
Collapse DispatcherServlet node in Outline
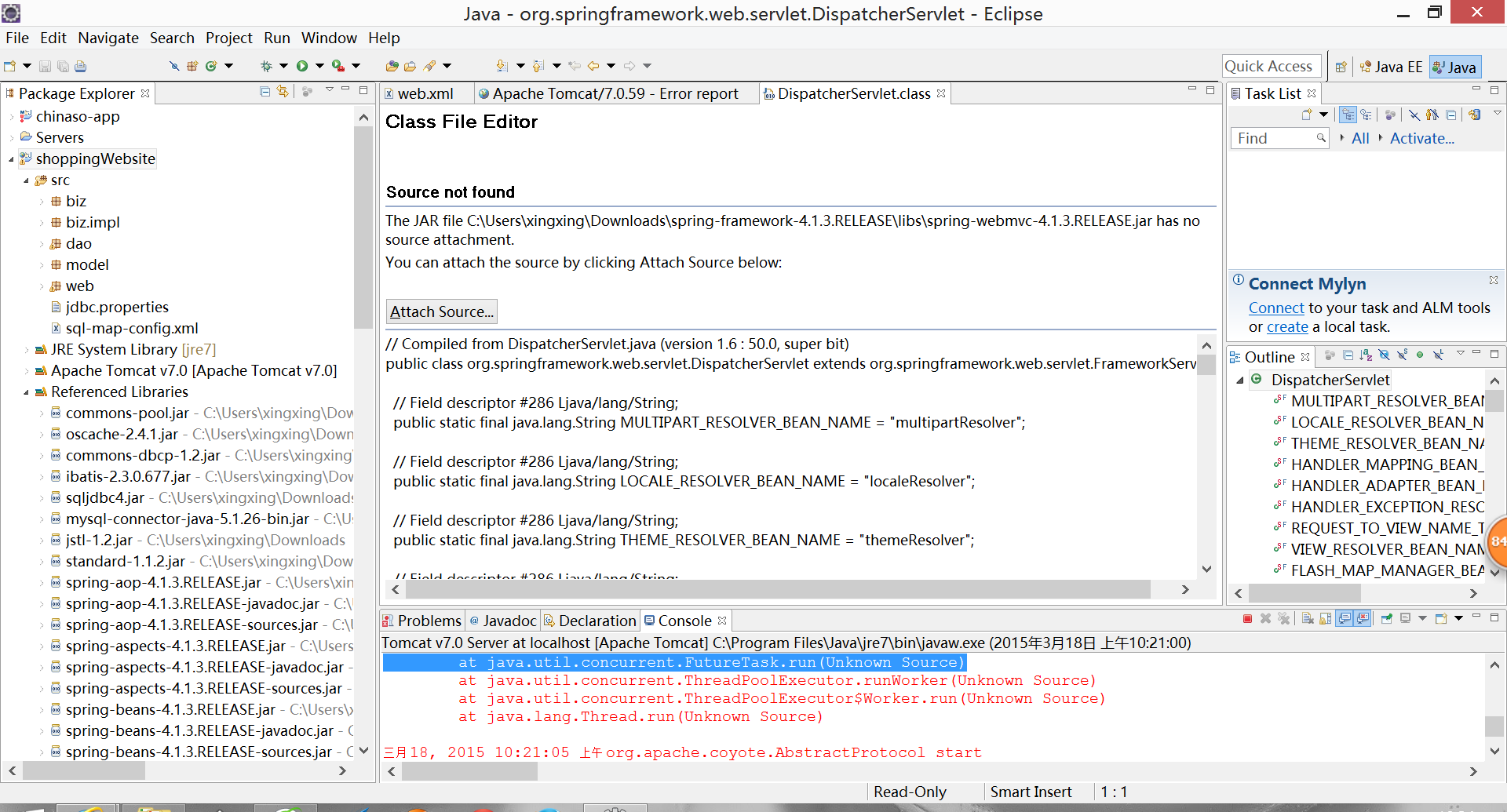(1240, 381)
